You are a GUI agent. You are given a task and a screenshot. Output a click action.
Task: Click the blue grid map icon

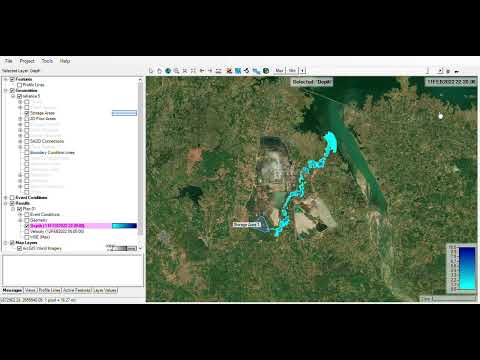click(238, 71)
